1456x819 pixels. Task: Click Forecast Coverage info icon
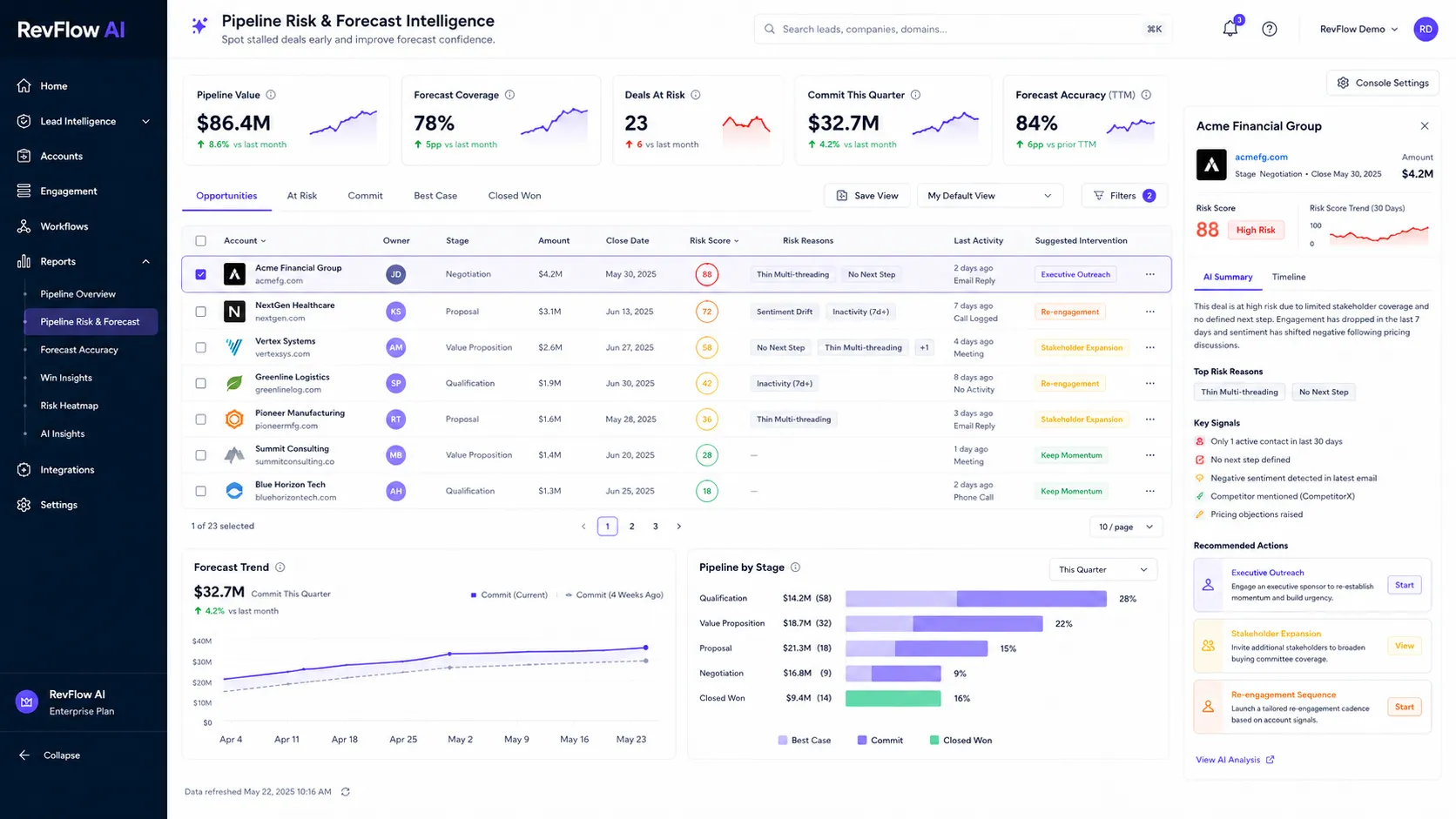tap(510, 95)
